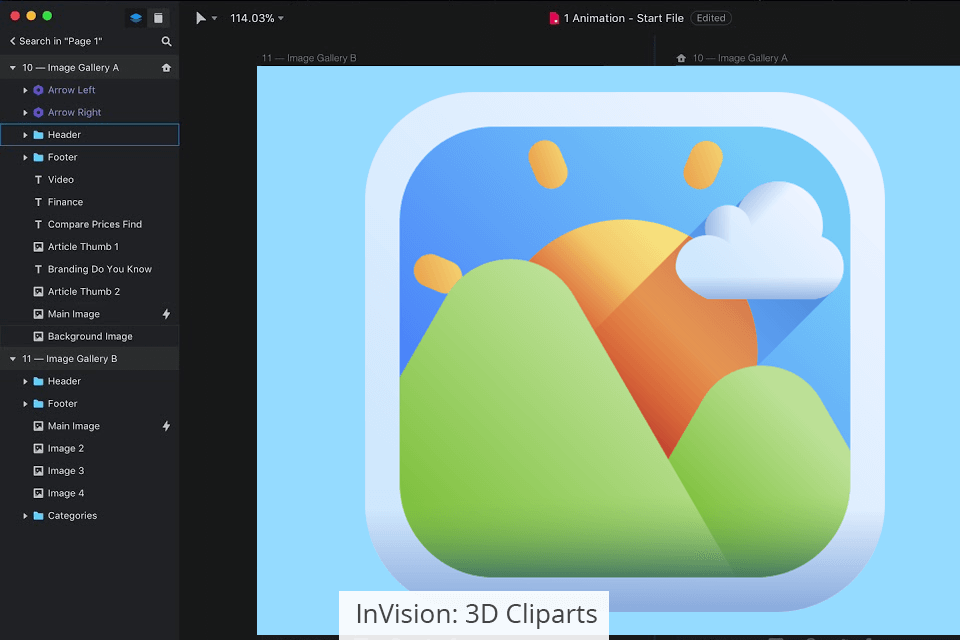Click the image icon of Background Image

(x=38, y=336)
